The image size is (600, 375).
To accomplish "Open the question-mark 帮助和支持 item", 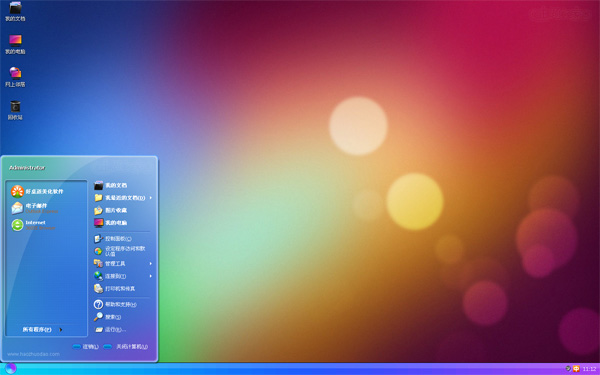I will coord(122,304).
